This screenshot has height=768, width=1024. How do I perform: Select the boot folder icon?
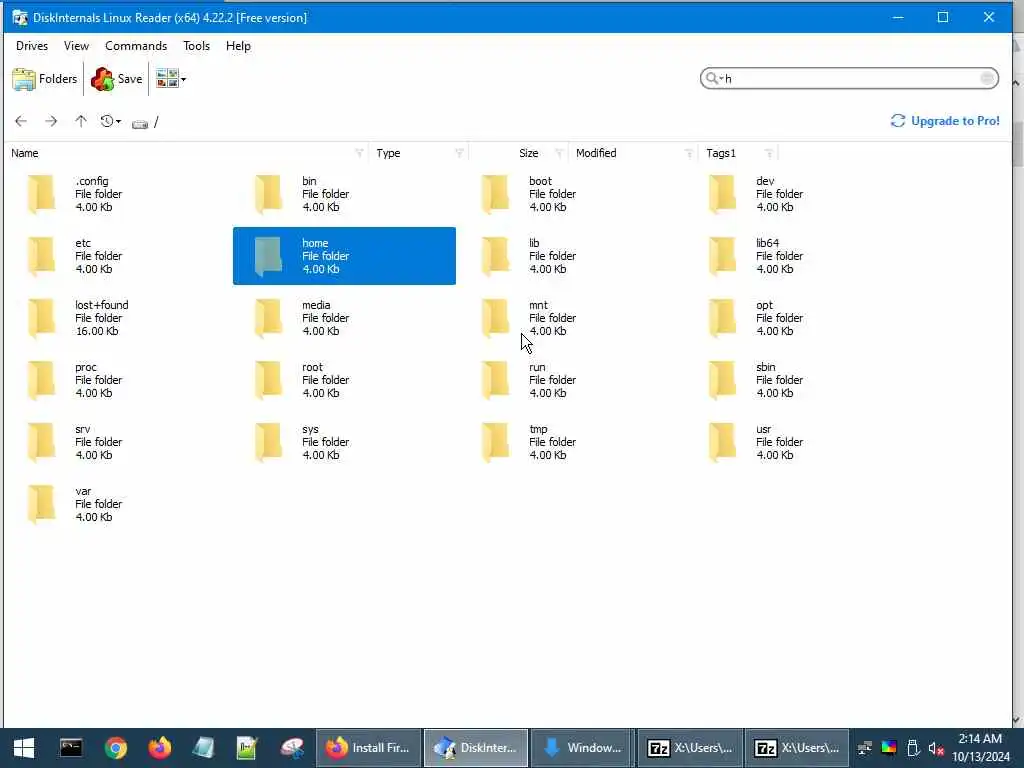(x=496, y=194)
